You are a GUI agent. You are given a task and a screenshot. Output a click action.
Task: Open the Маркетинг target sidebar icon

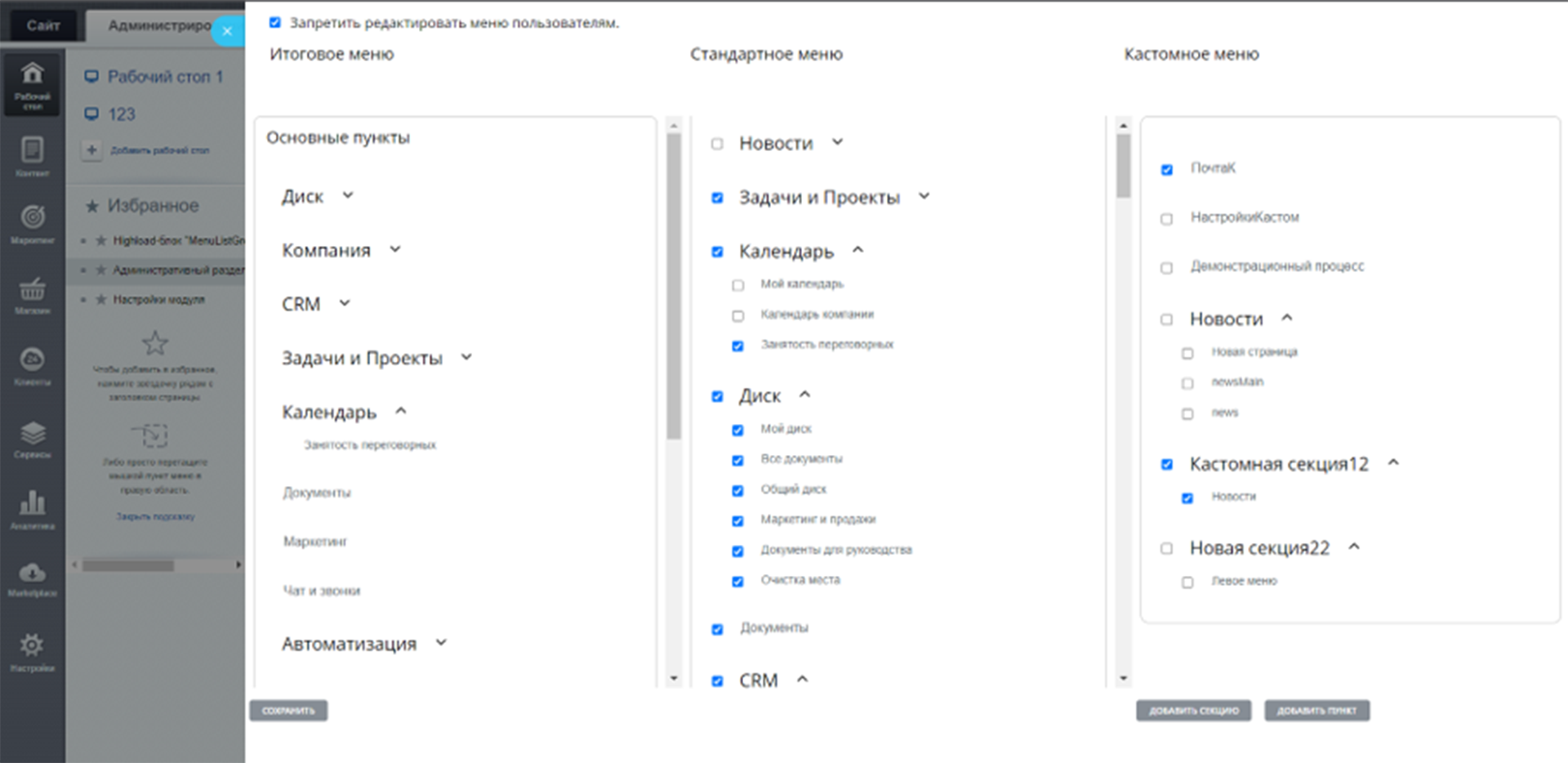[x=32, y=224]
